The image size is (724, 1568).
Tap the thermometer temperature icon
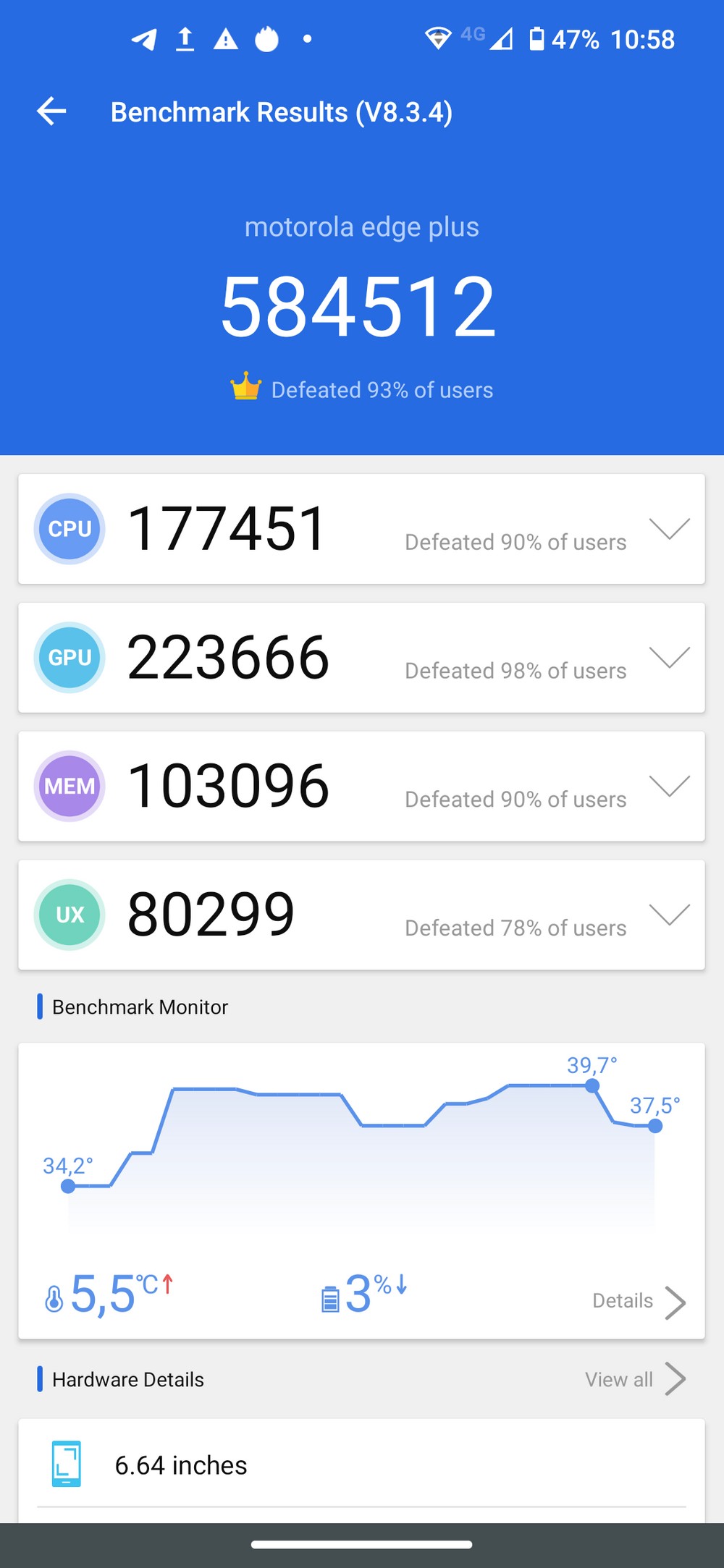(54, 1299)
